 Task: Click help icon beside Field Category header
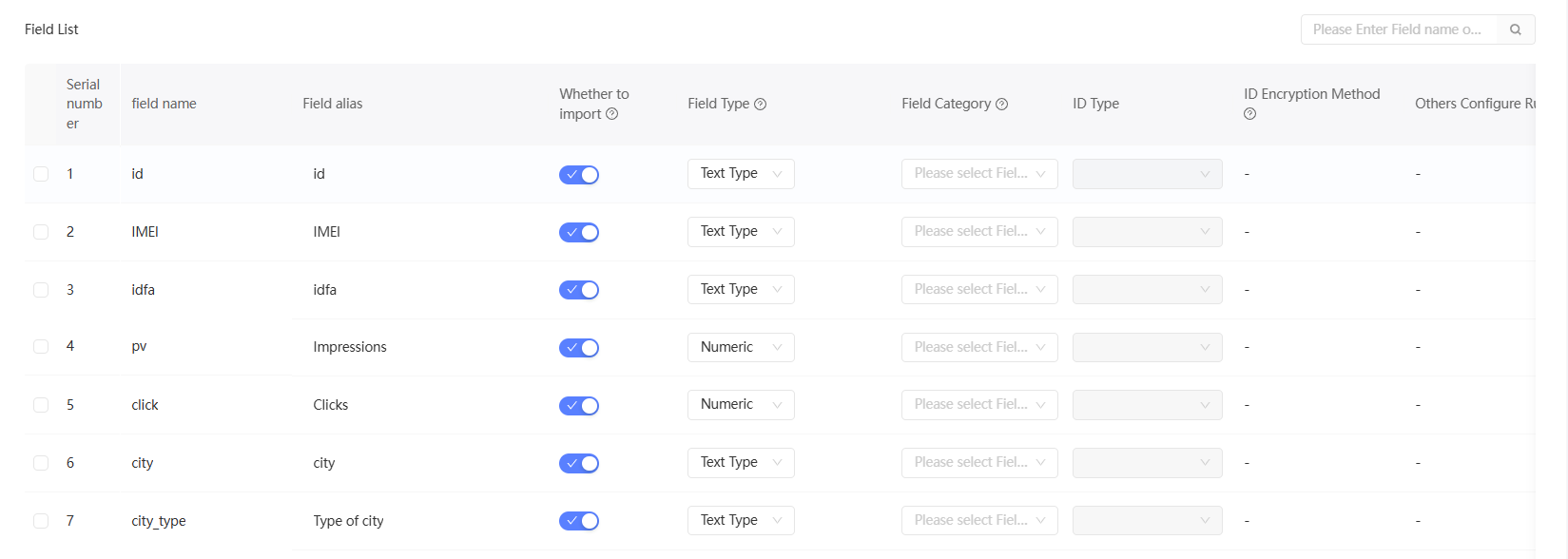tap(1001, 105)
